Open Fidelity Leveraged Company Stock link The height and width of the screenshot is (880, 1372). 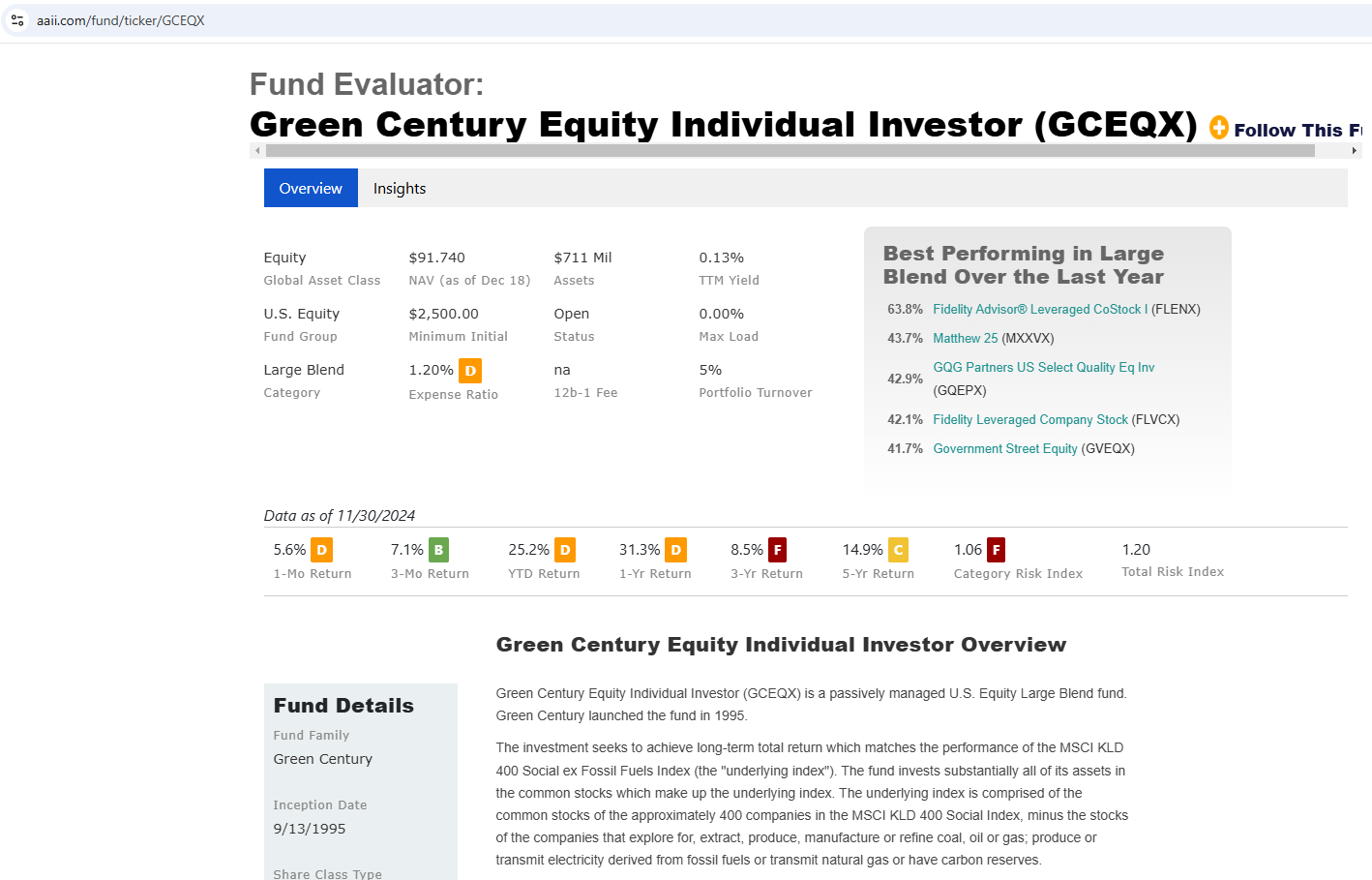tap(1029, 420)
